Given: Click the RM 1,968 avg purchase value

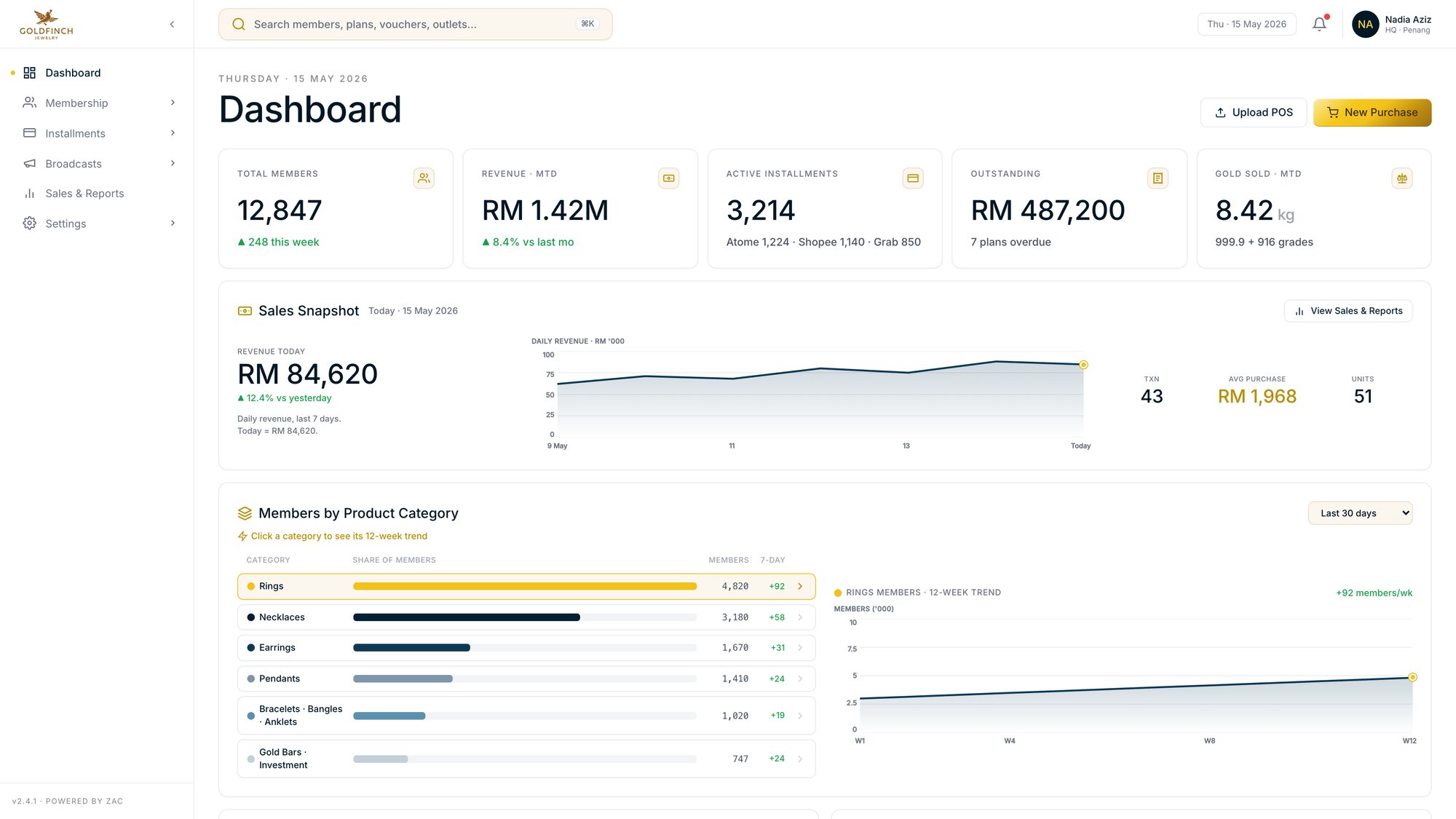Looking at the screenshot, I should [1257, 396].
